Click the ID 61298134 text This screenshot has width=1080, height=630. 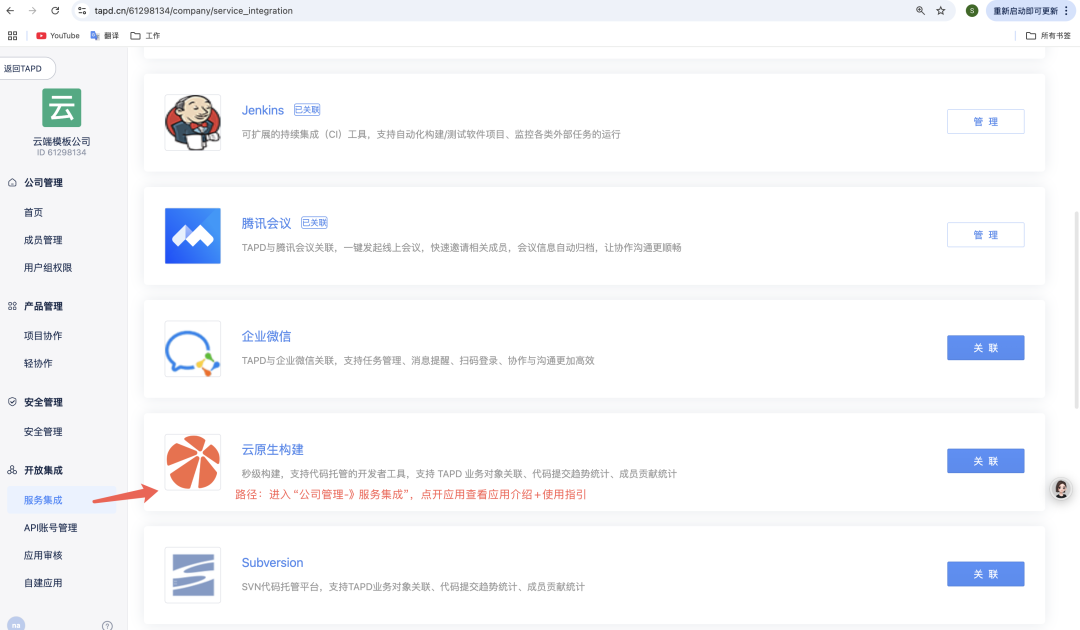[61, 152]
